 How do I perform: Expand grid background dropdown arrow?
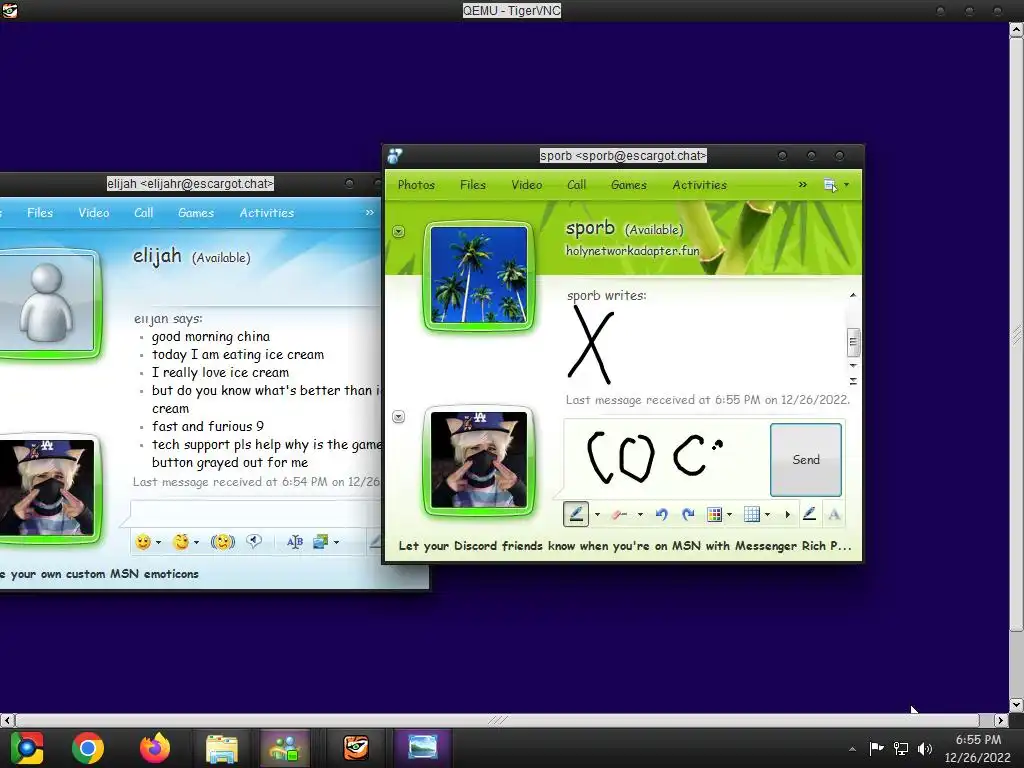coord(767,515)
